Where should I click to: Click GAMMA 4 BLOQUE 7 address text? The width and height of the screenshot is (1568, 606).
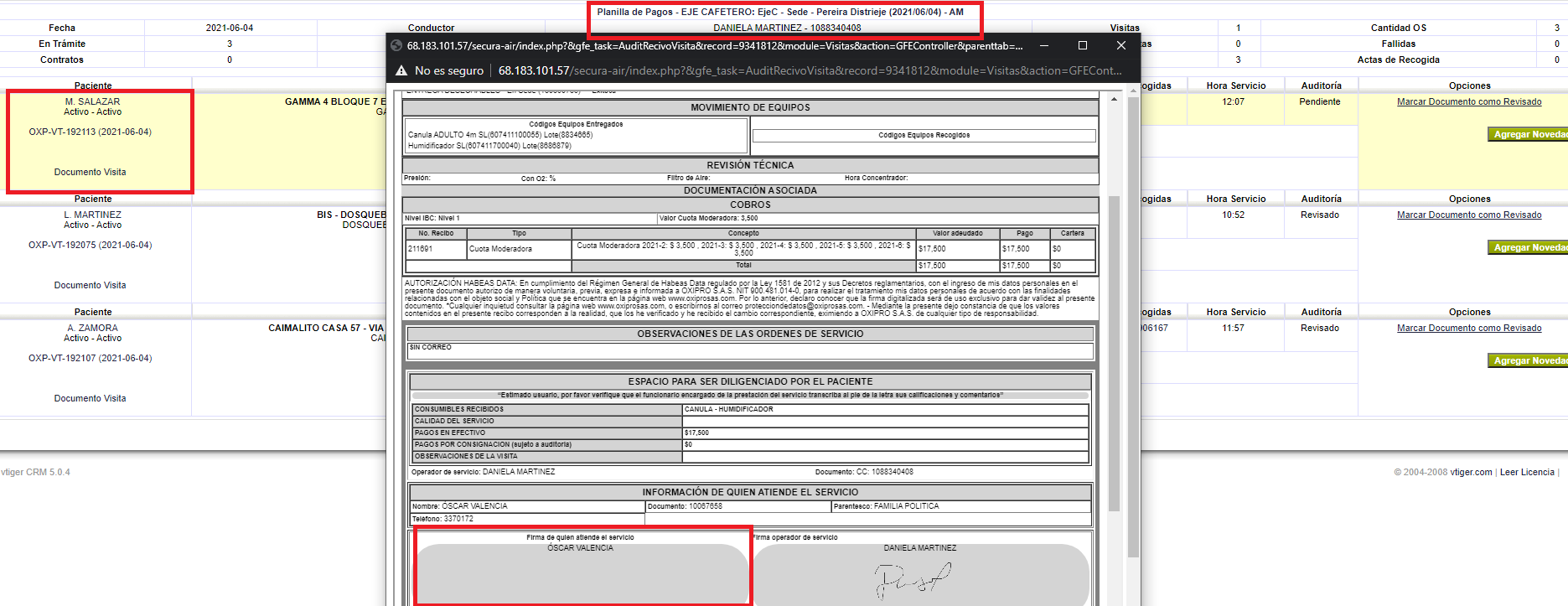[335, 101]
